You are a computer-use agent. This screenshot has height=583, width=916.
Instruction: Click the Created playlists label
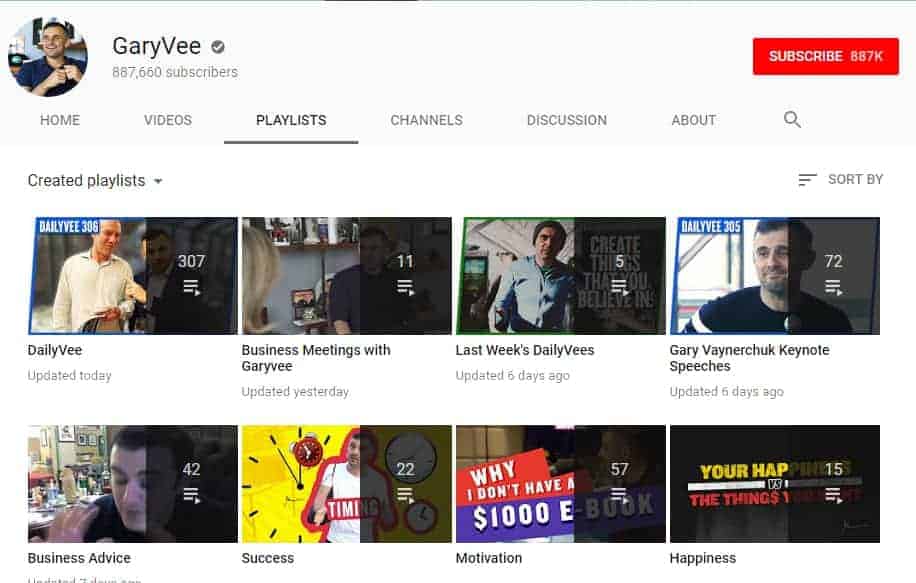[x=86, y=181]
